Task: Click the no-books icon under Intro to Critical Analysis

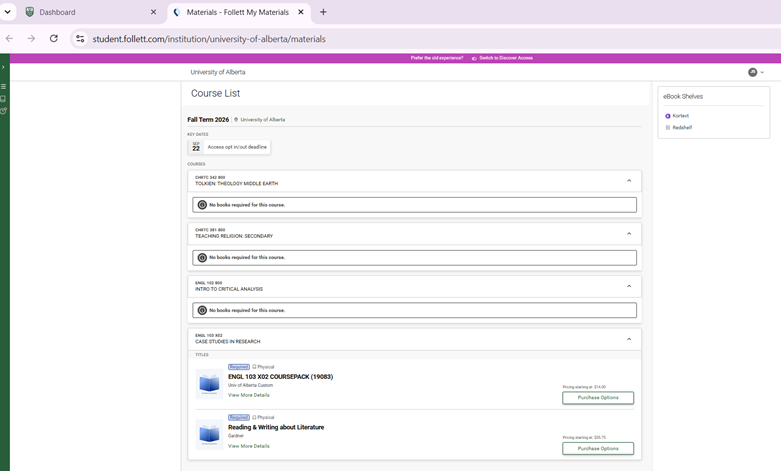Action: [x=202, y=310]
